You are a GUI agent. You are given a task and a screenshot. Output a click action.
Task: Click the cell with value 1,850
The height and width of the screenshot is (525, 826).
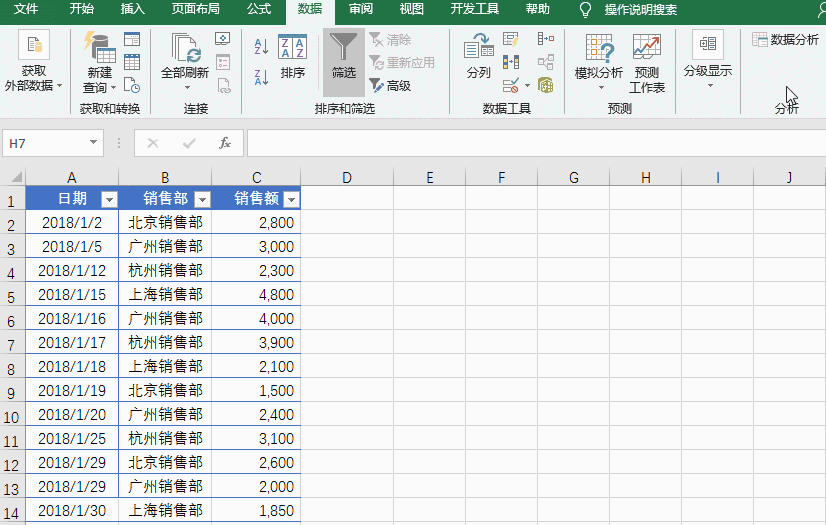[256, 510]
